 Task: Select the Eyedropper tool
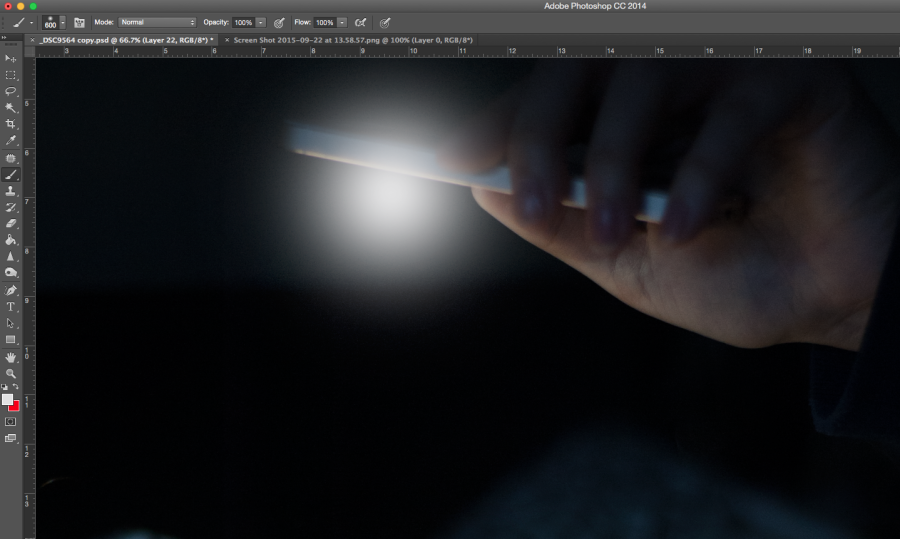pyautogui.click(x=10, y=141)
